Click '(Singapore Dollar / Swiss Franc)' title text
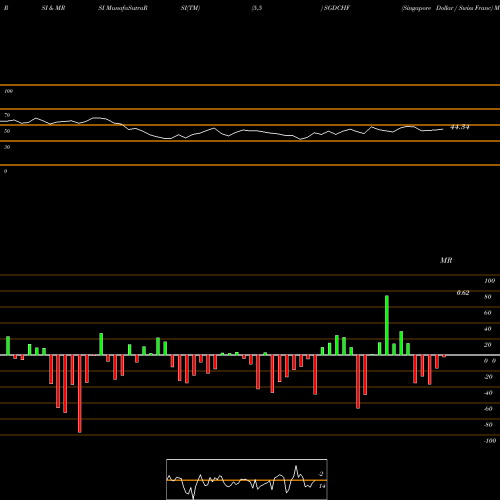 (447, 8)
